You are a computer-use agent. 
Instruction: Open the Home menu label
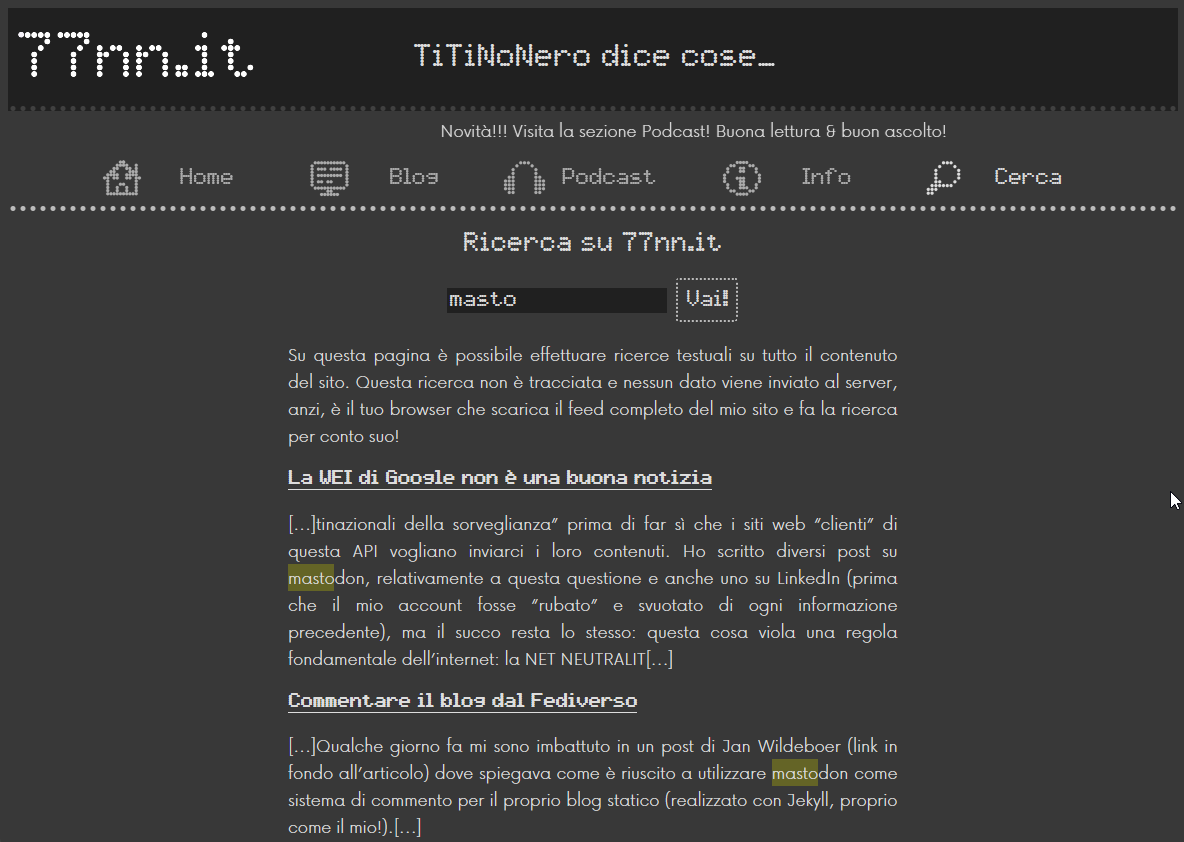point(206,177)
